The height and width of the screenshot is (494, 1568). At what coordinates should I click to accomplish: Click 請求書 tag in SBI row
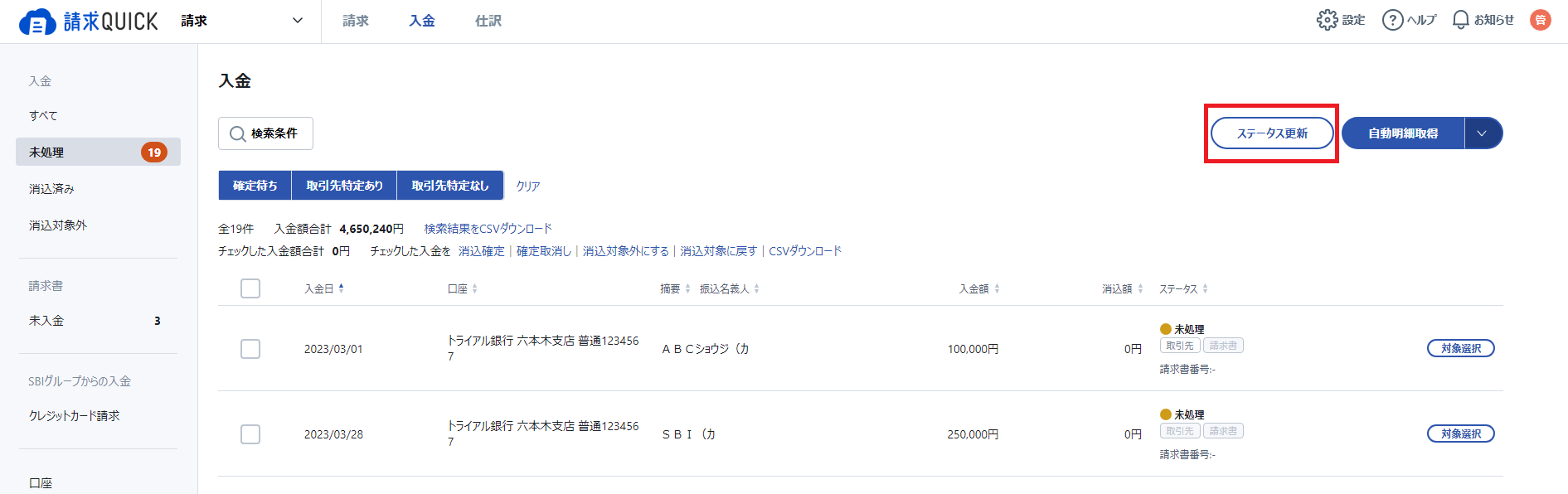1223,431
